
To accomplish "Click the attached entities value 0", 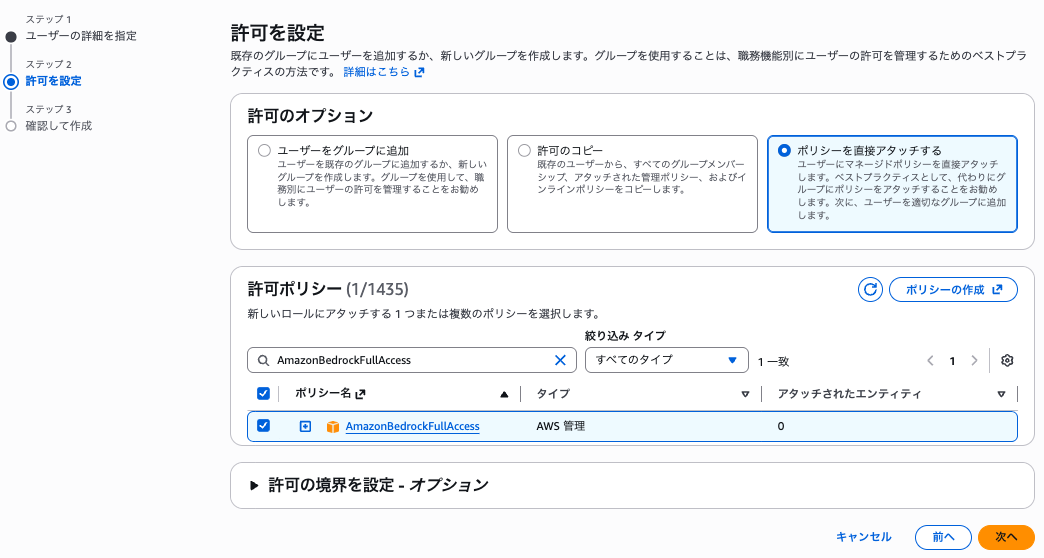I will [780, 426].
